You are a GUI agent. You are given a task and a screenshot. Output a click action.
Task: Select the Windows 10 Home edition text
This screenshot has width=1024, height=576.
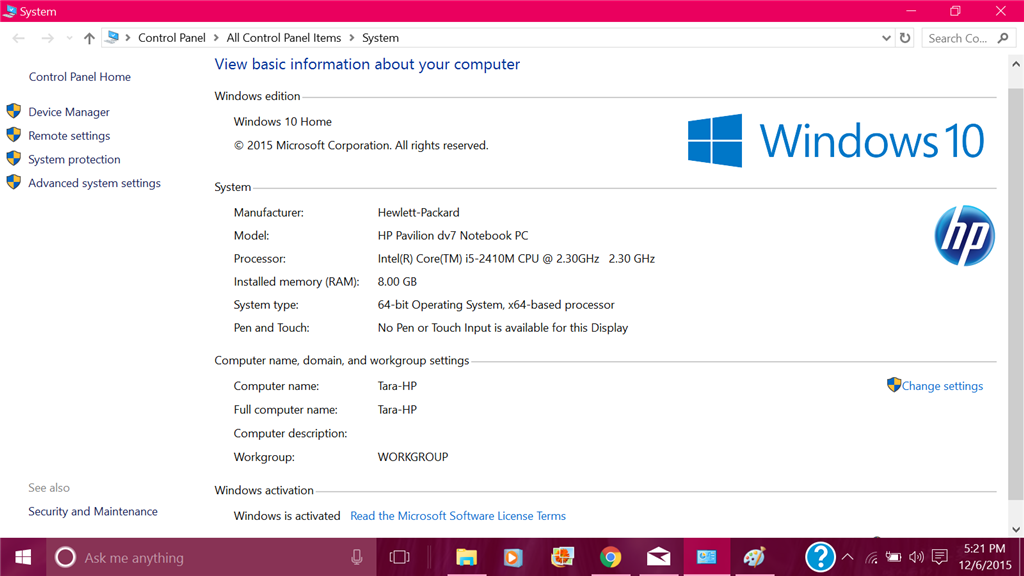pyautogui.click(x=283, y=121)
